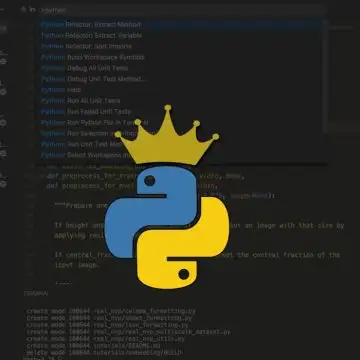Click the def preprocess_for_eval code line
Image resolution: width=360 pixels, height=360 pixels.
tap(132, 186)
